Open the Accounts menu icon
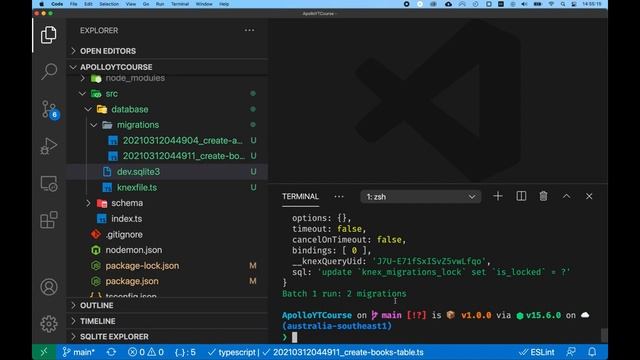This screenshot has height=360, width=640. pos(49,287)
